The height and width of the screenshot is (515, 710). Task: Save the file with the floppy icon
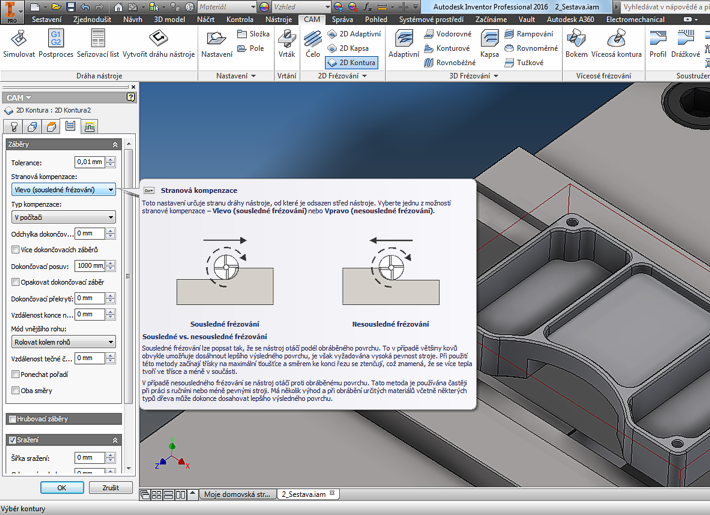tap(71, 7)
